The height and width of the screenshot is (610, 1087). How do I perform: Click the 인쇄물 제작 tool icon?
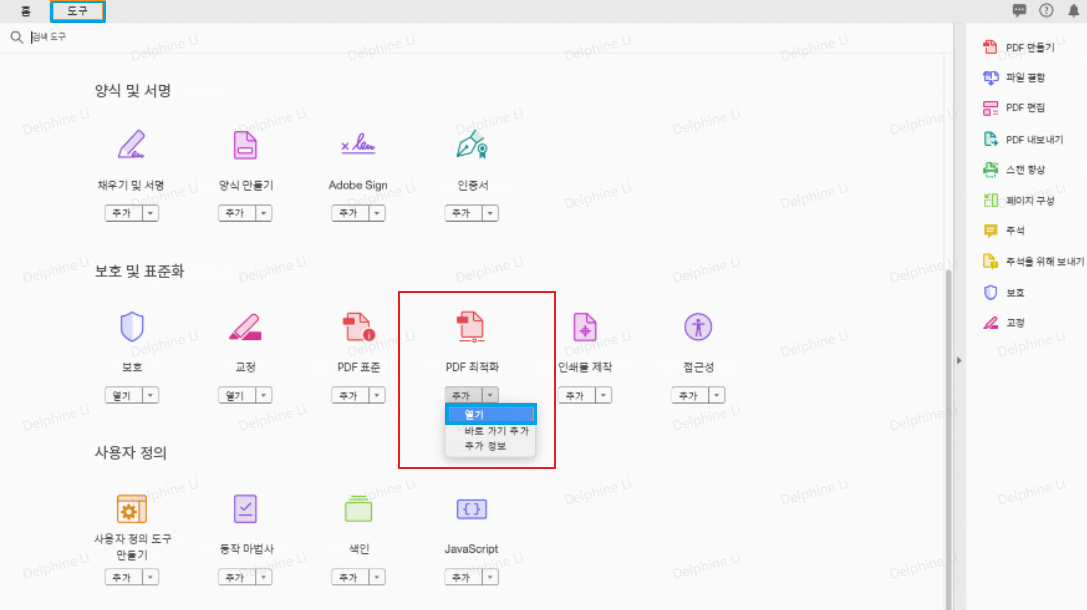click(x=585, y=326)
